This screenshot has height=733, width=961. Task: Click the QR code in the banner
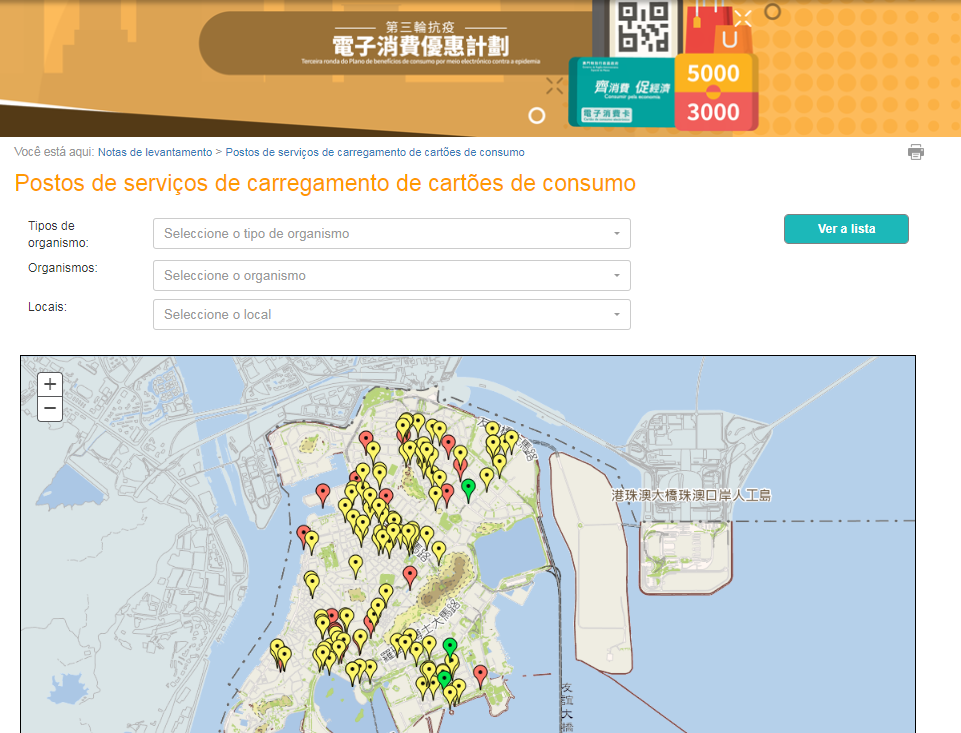point(644,27)
